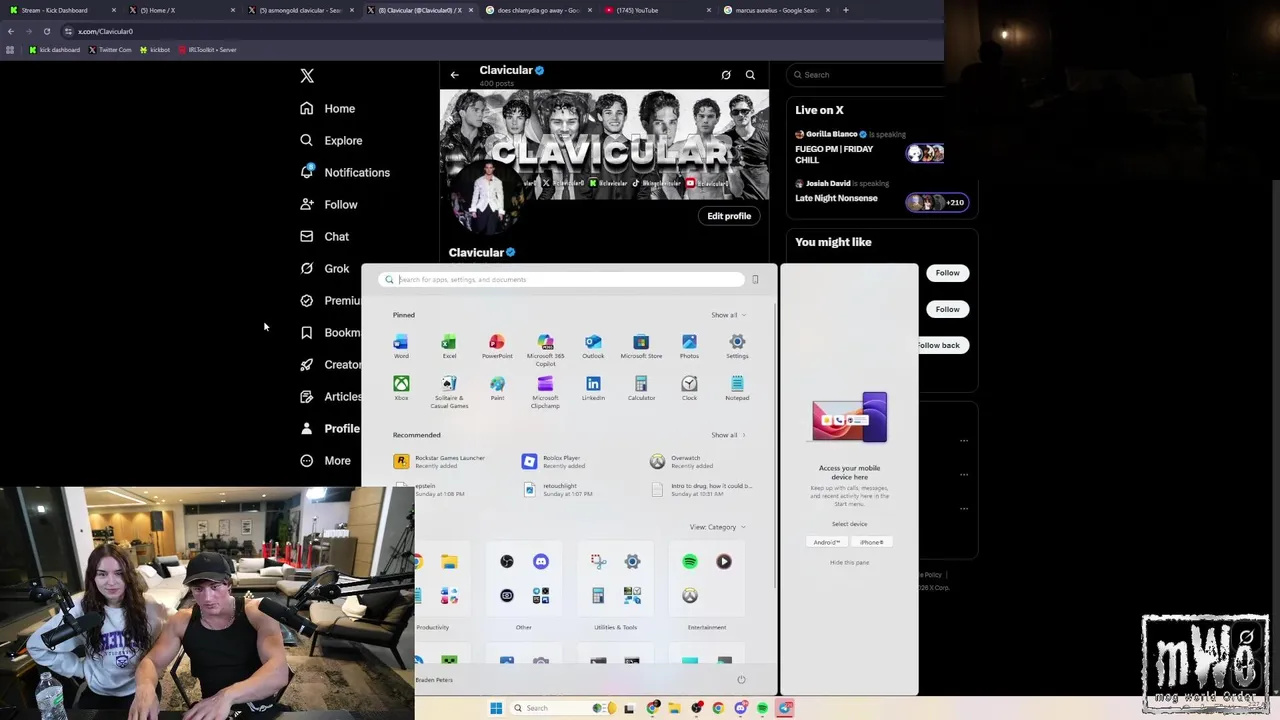Image resolution: width=1280 pixels, height=720 pixels.
Task: Select iPhone device button
Action: pyautogui.click(x=871, y=542)
